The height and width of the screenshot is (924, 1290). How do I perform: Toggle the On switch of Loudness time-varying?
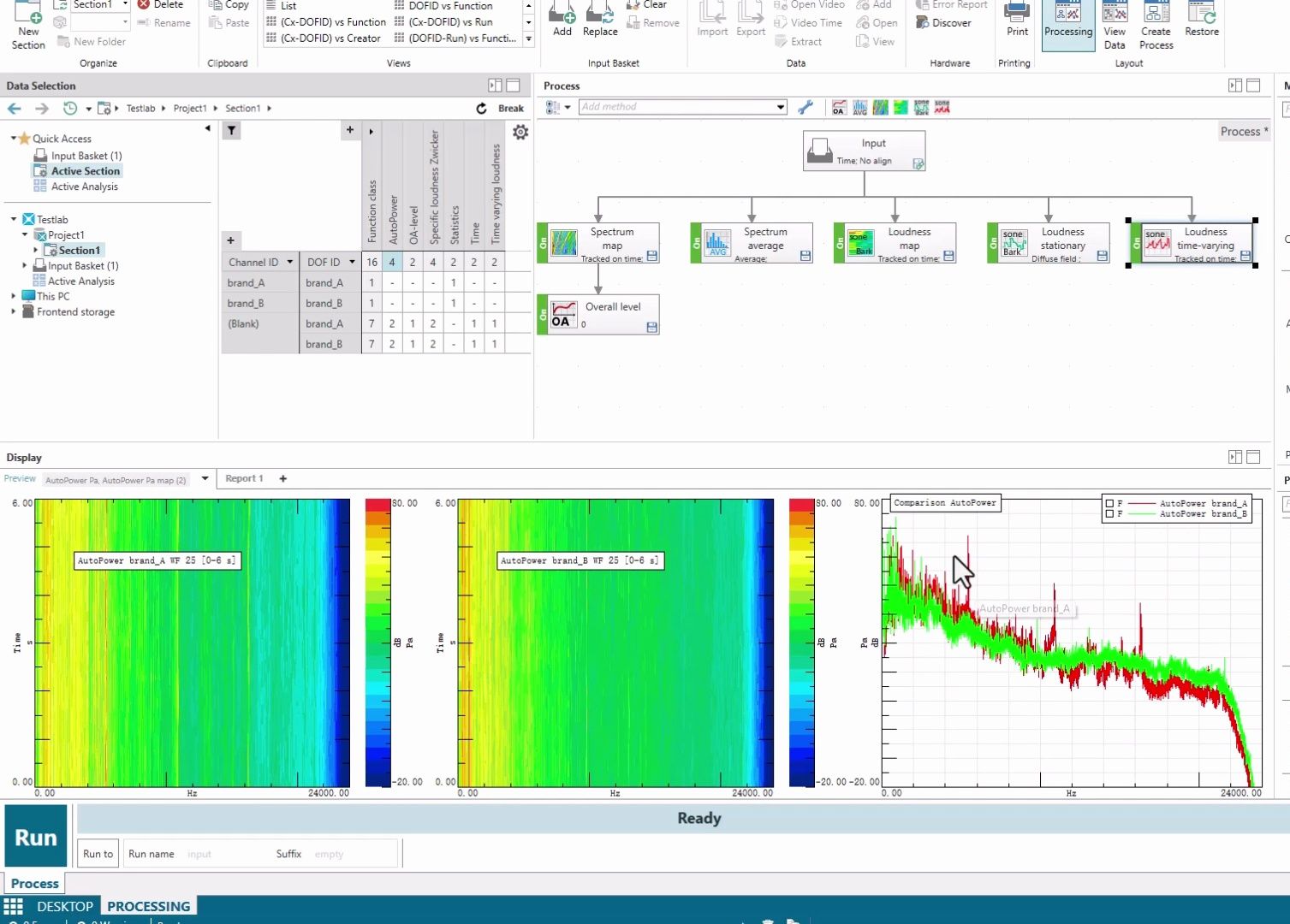click(1136, 243)
